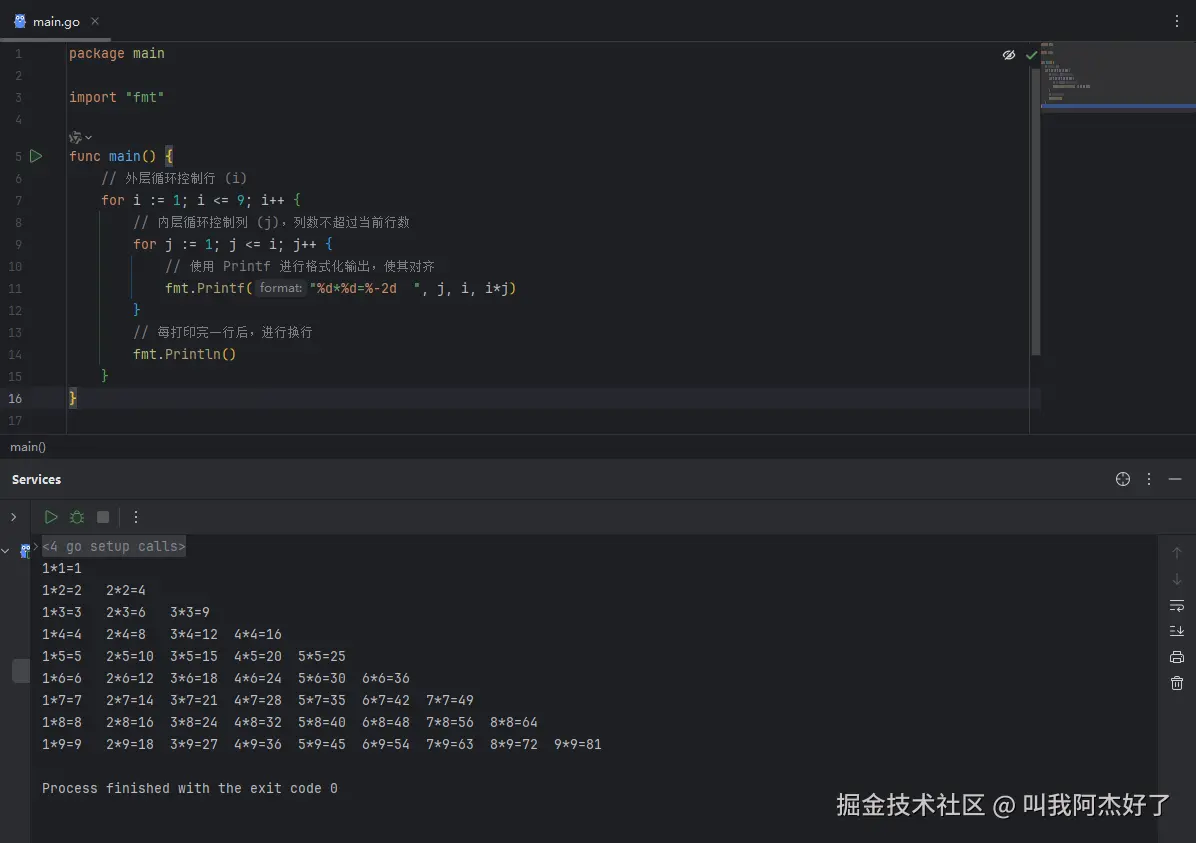Open Services toolbar more actions

pyautogui.click(x=136, y=517)
